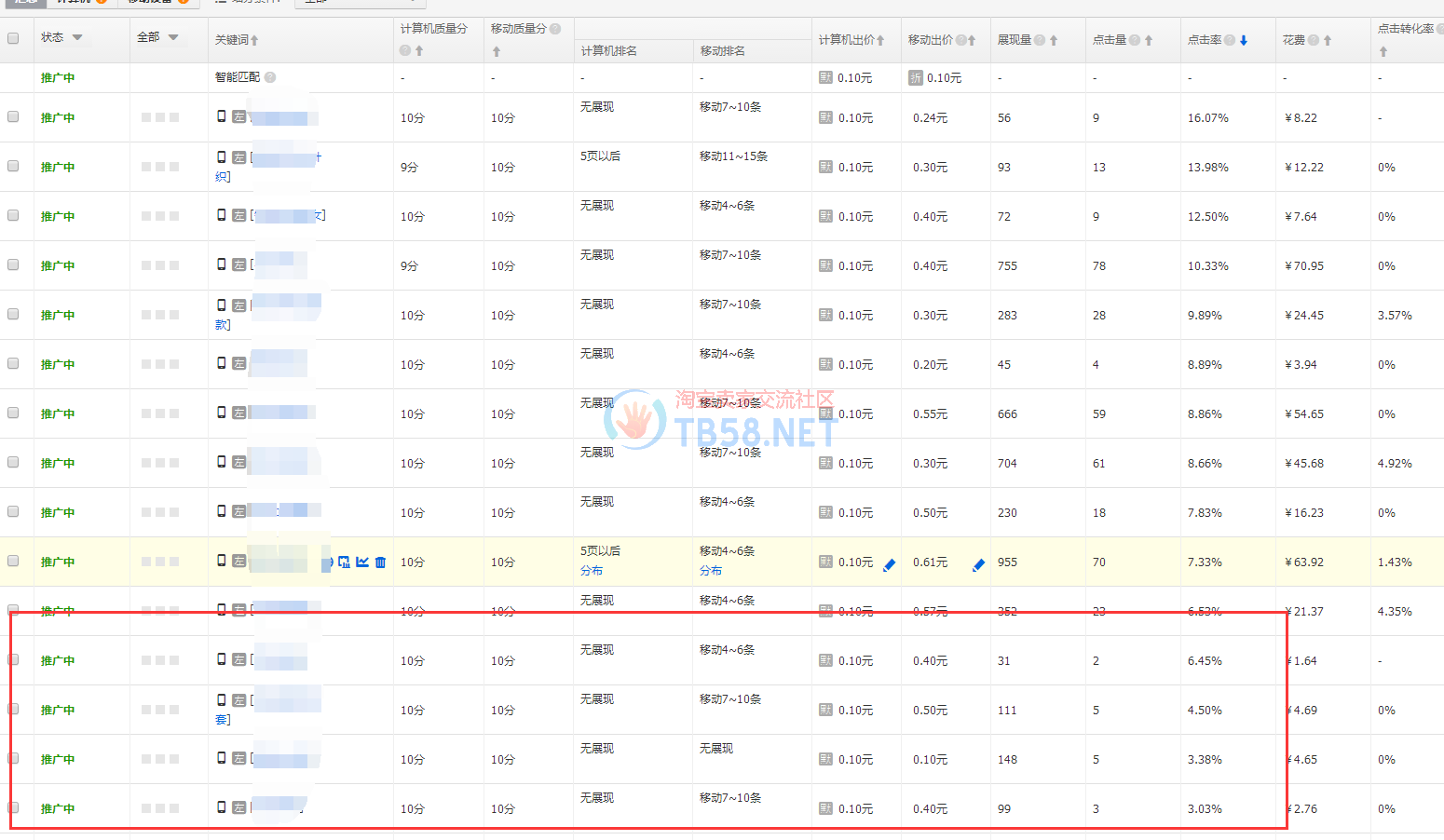Click the help icon next to 移动质量分
Image resolution: width=1444 pixels, height=840 pixels.
(555, 29)
